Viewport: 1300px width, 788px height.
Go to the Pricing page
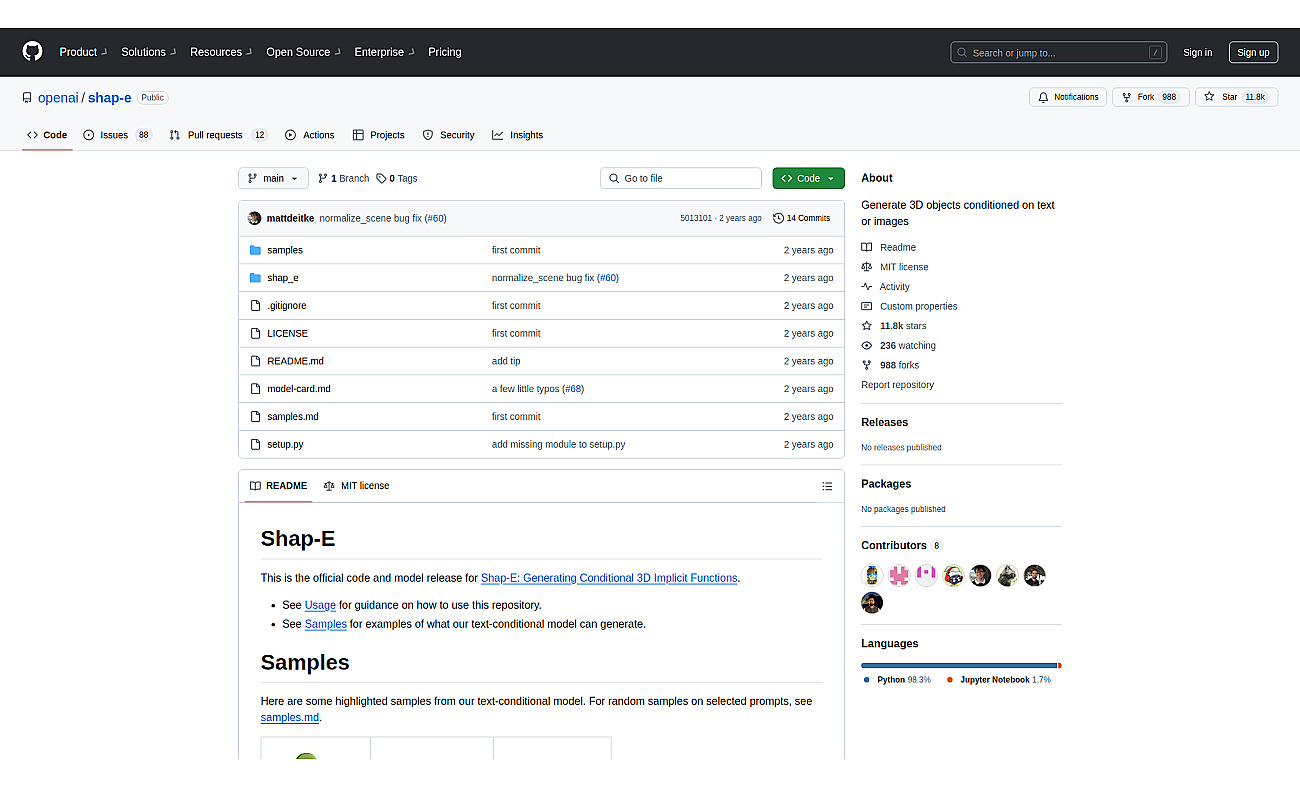[445, 52]
